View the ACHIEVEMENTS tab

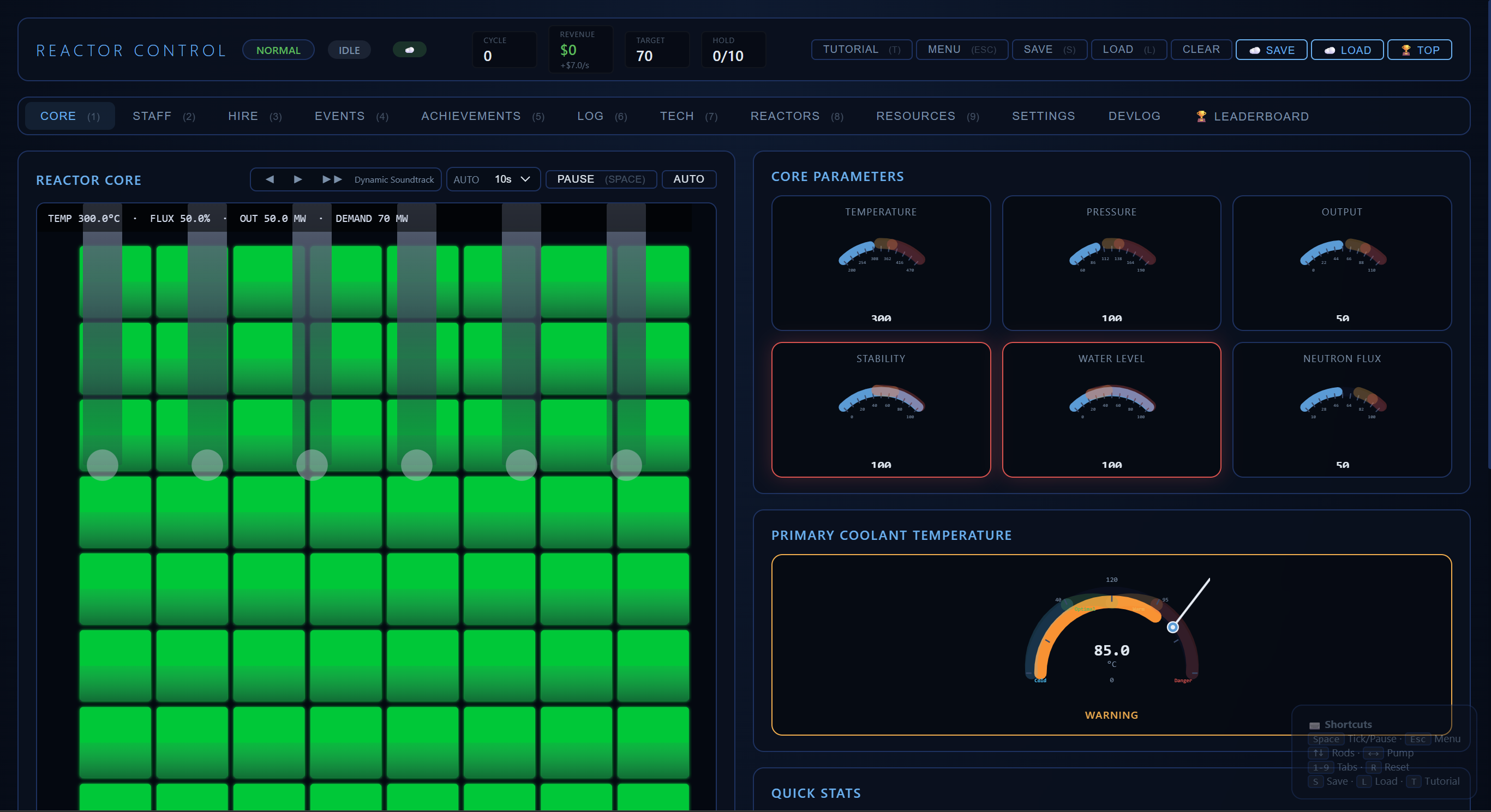tap(483, 116)
